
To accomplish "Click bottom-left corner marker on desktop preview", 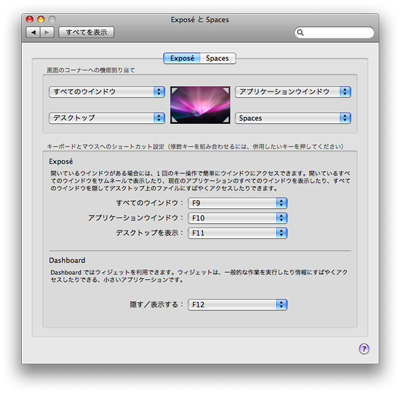I will pos(174,120).
